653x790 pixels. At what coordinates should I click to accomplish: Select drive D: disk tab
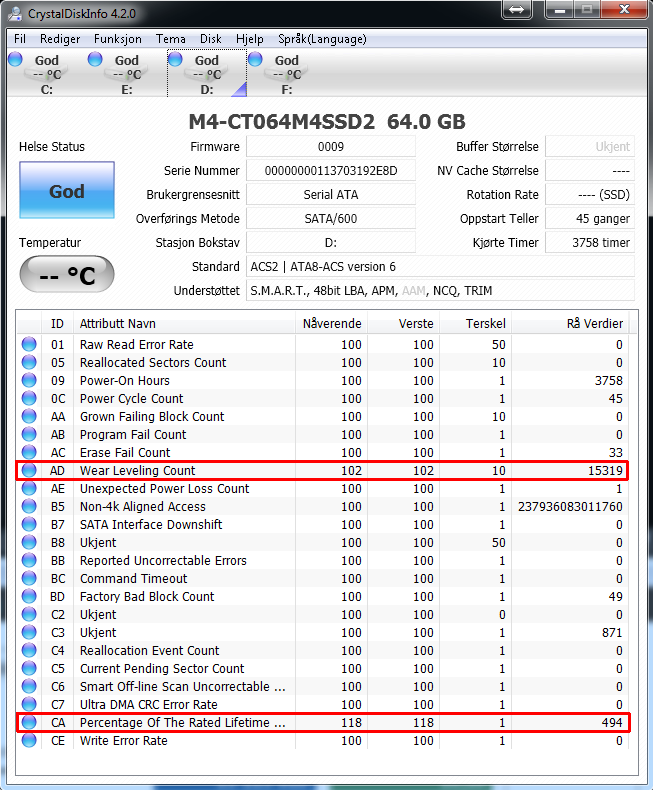tap(207, 73)
